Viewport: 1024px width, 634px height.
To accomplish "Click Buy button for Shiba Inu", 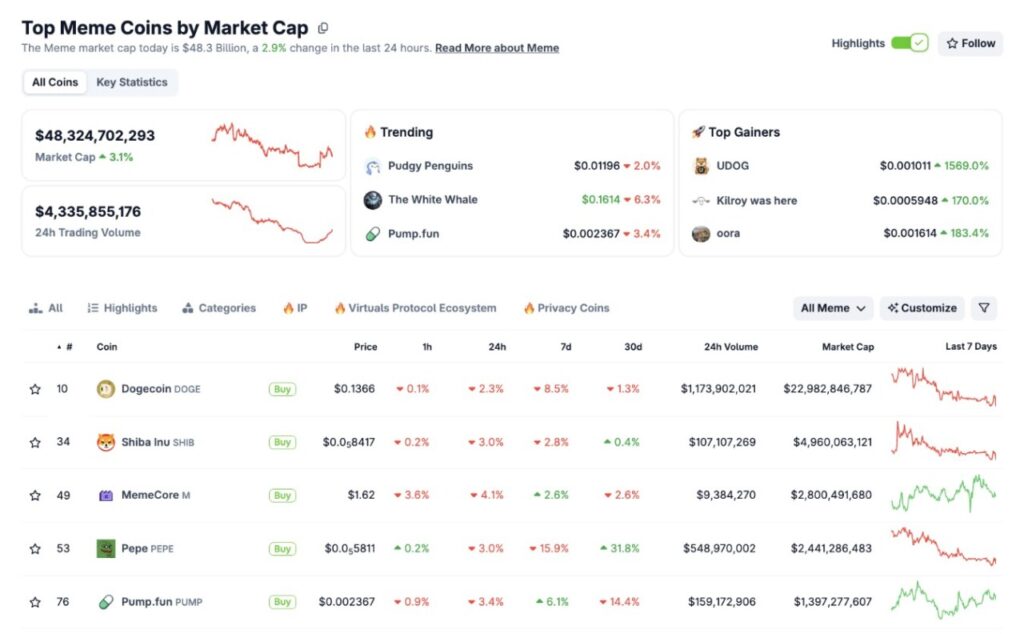I will (x=282, y=442).
